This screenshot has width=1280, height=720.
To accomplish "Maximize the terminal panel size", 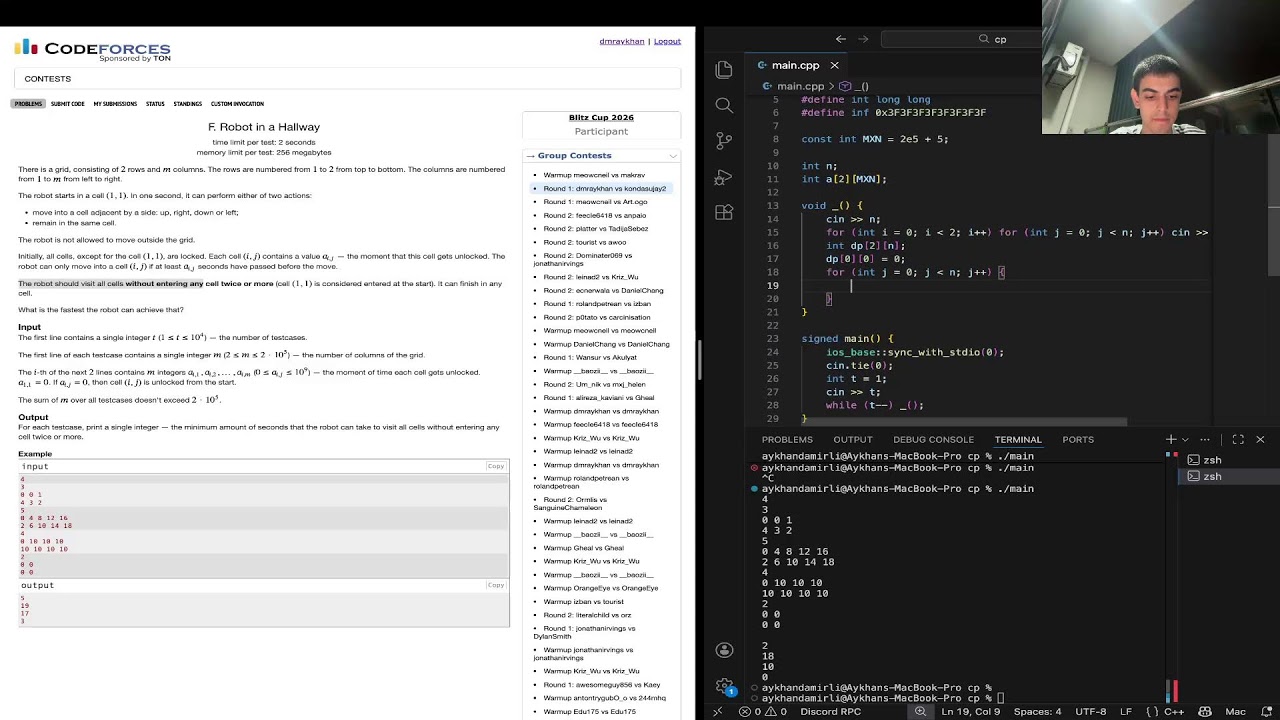I will [x=1238, y=439].
